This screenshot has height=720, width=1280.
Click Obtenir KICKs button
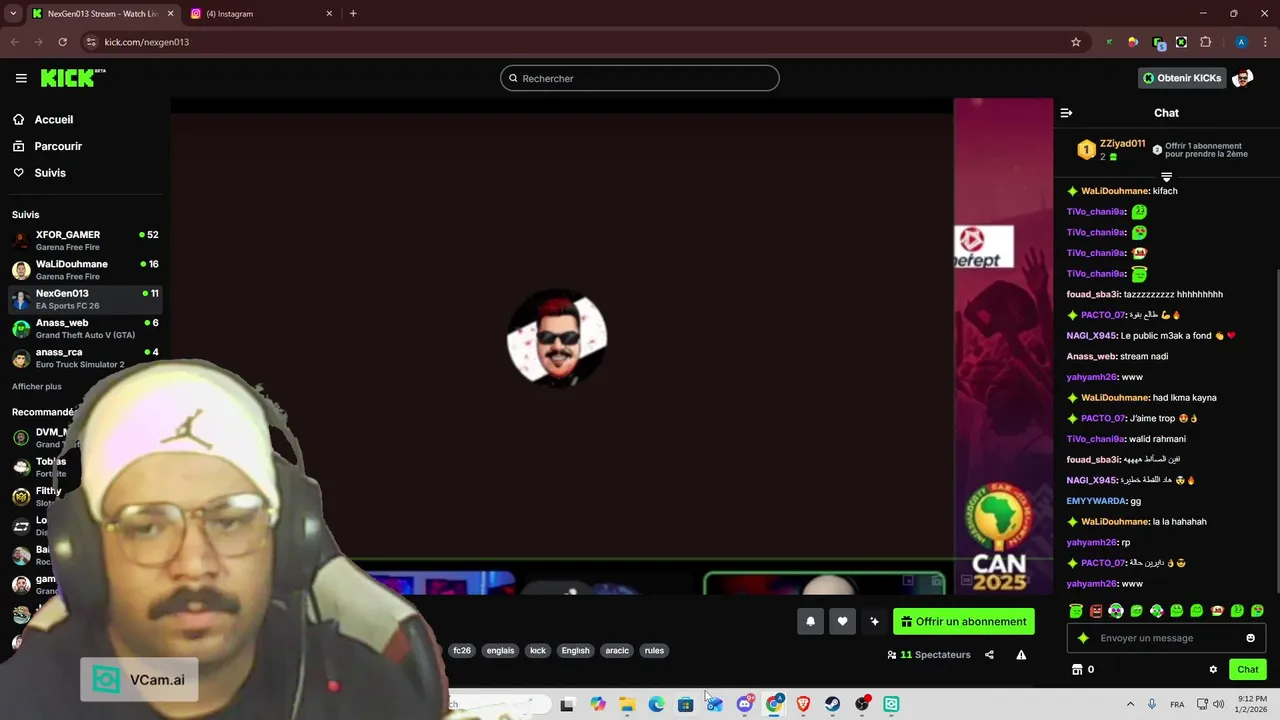click(1182, 78)
